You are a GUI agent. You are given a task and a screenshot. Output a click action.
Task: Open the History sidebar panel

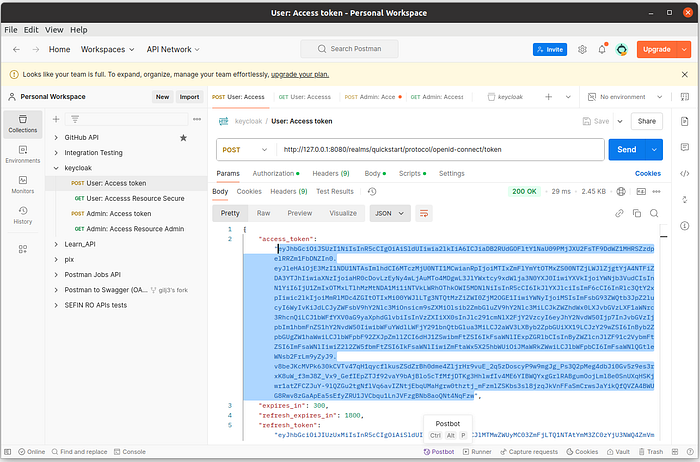click(23, 215)
